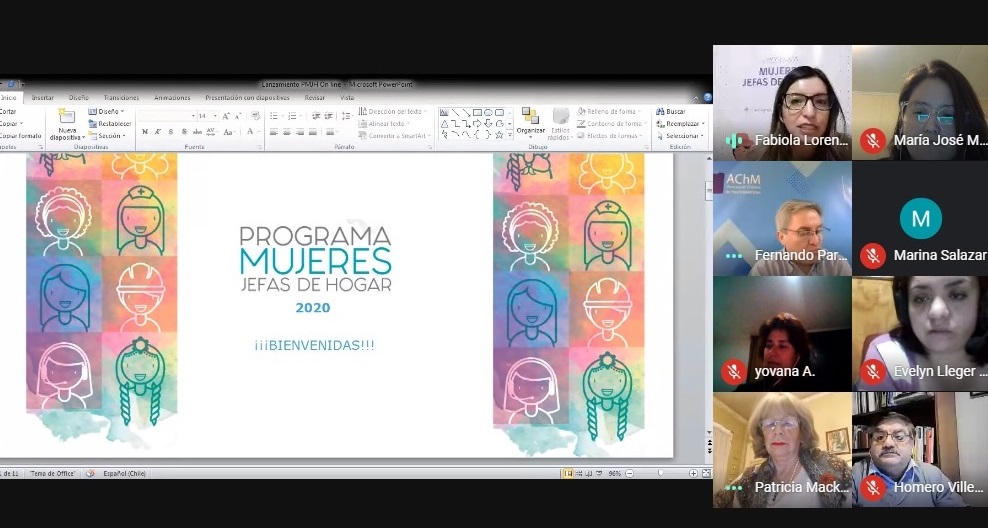Switch to the Insertar ribbon tab
This screenshot has width=988, height=528.
pyautogui.click(x=42, y=98)
